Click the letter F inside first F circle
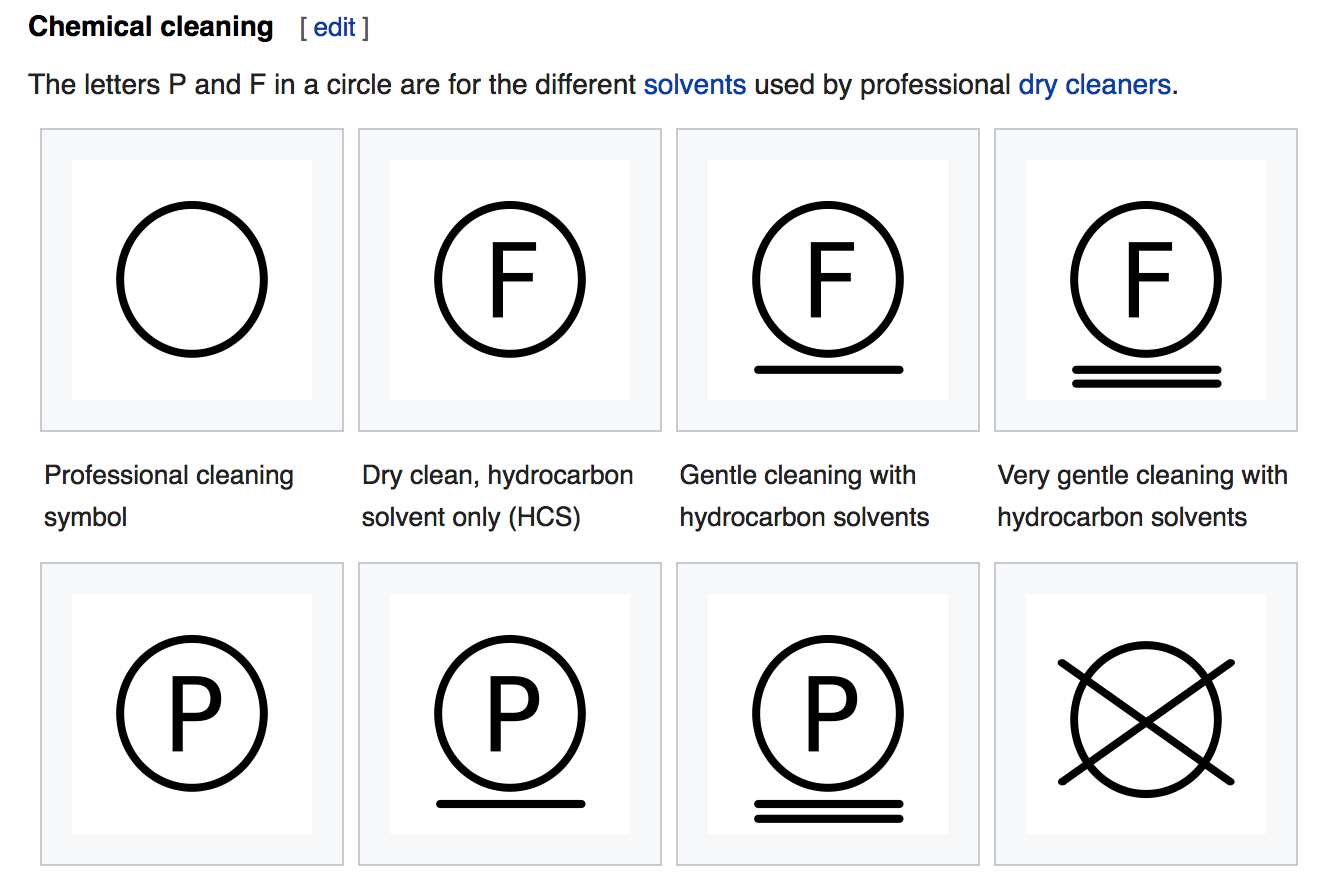The width and height of the screenshot is (1328, 888). pyautogui.click(x=511, y=280)
